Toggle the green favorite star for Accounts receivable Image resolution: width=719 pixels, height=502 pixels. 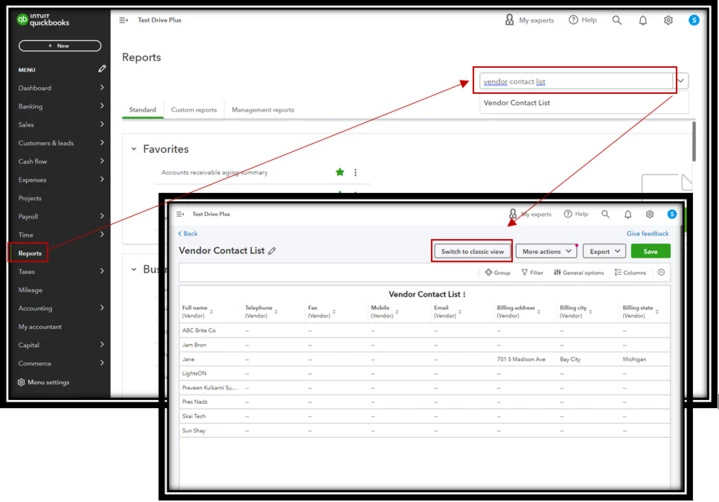[x=340, y=172]
